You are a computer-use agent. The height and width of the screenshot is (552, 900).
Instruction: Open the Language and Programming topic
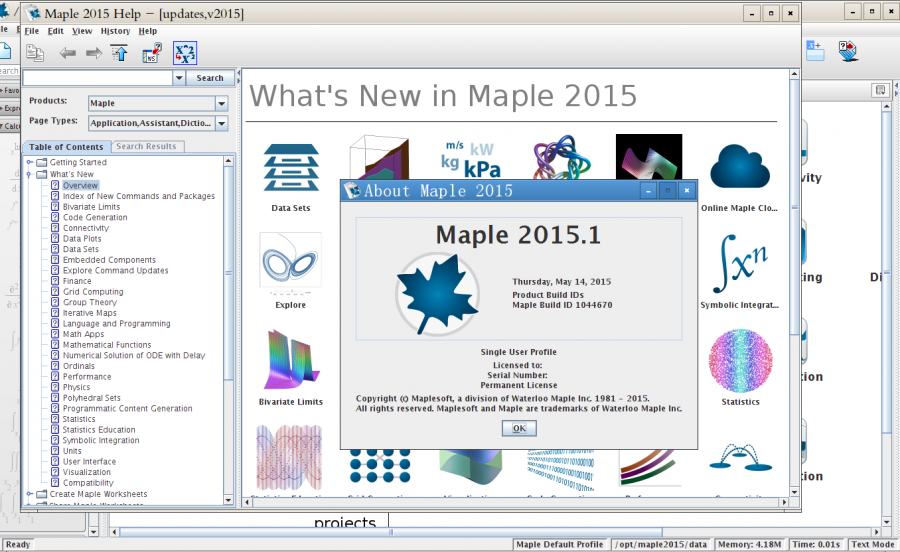click(x=117, y=324)
